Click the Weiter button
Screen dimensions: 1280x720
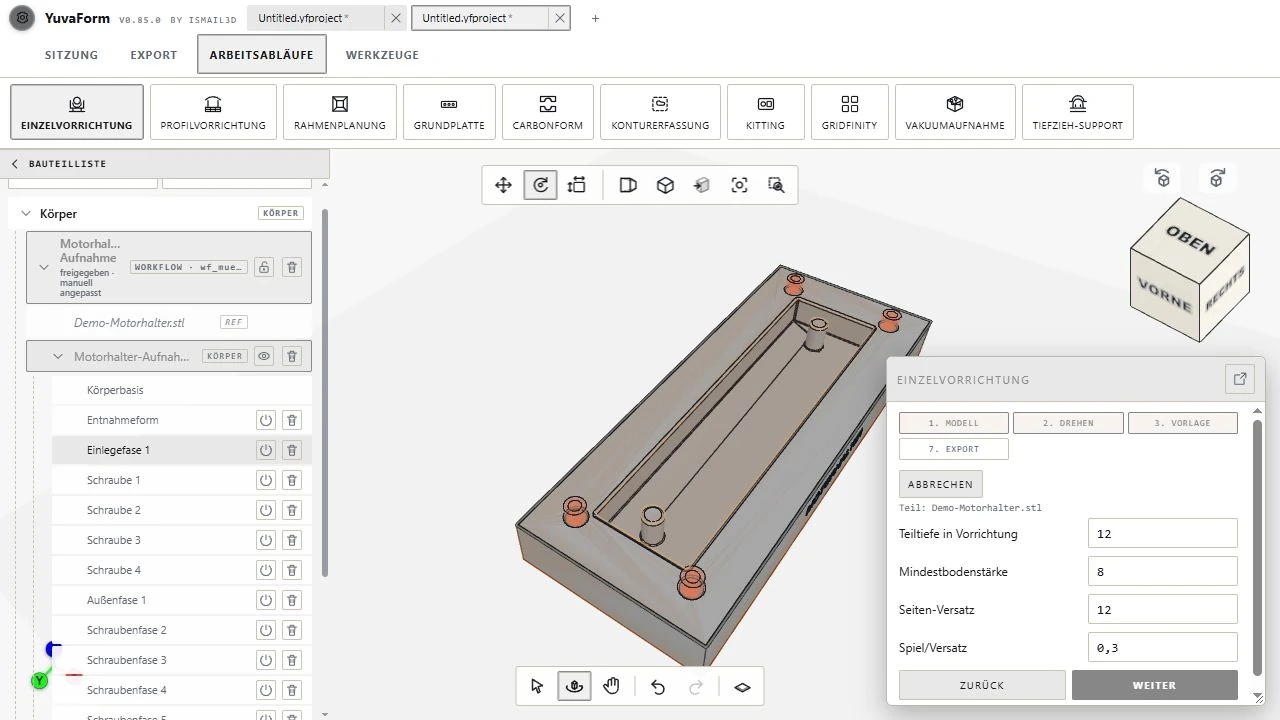[x=1154, y=685]
